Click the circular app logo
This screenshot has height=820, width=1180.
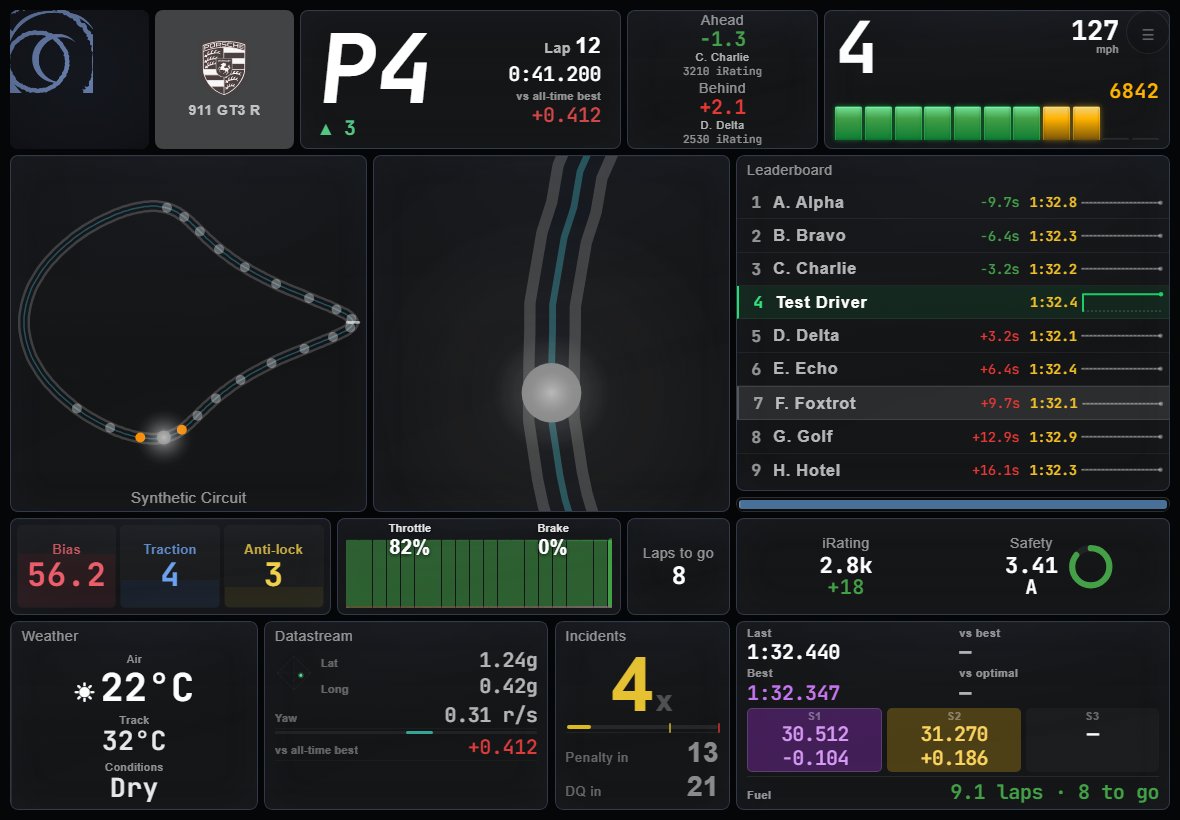click(51, 52)
